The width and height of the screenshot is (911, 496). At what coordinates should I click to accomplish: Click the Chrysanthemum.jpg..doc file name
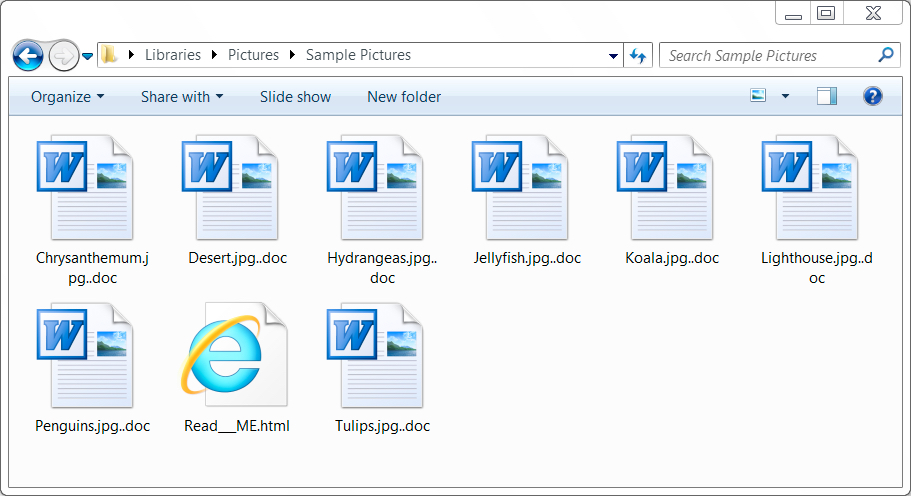(x=92, y=268)
